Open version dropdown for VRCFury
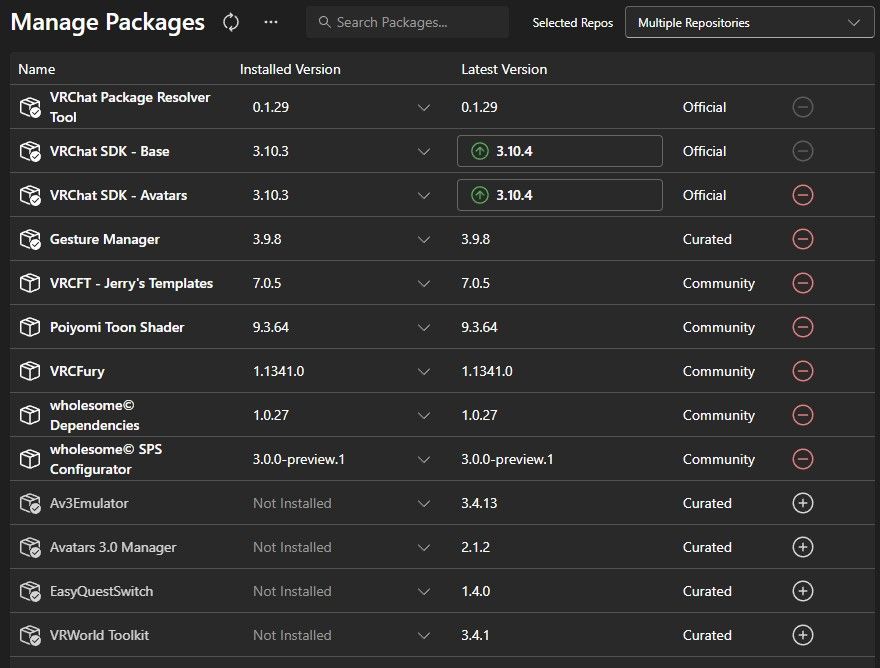This screenshot has width=880, height=668. pyautogui.click(x=424, y=372)
